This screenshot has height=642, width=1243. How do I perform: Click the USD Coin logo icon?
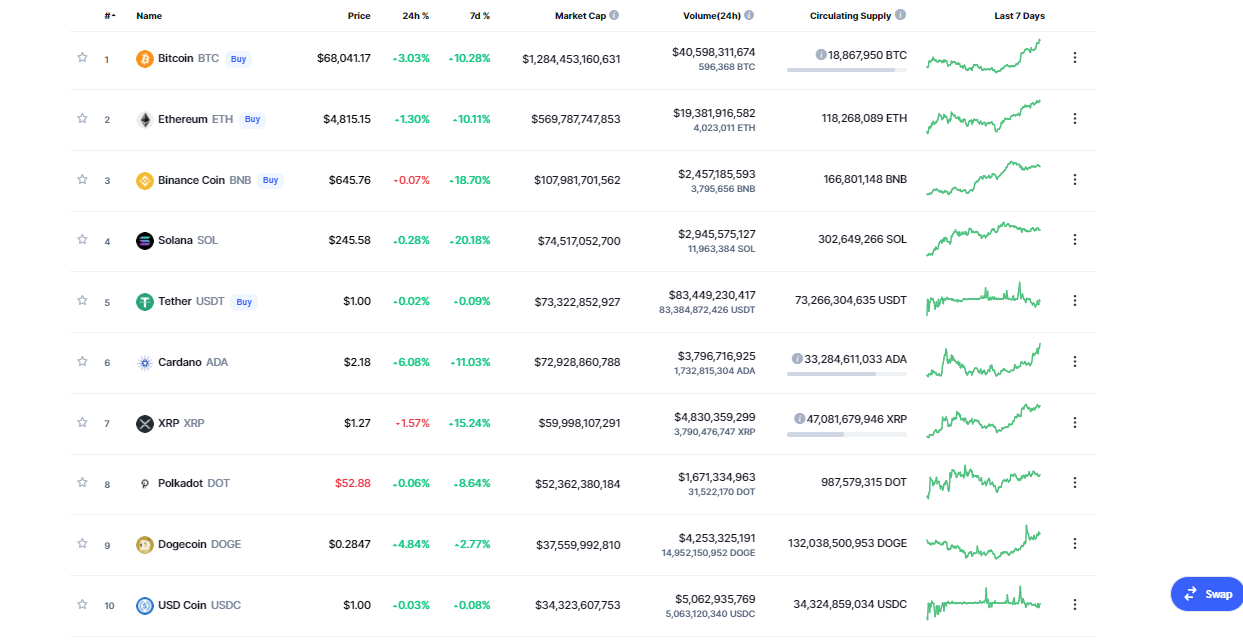[x=145, y=605]
